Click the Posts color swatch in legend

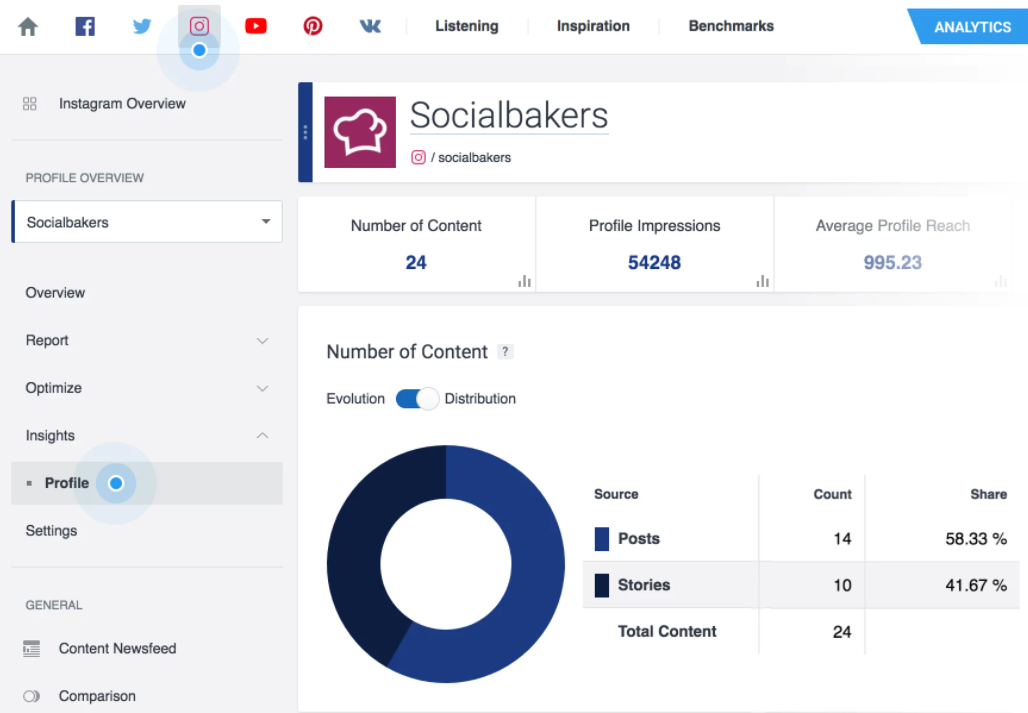602,539
